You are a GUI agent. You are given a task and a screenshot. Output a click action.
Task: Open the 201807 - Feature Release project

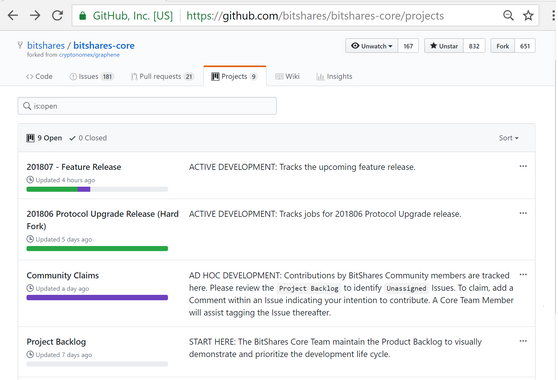[x=74, y=167]
